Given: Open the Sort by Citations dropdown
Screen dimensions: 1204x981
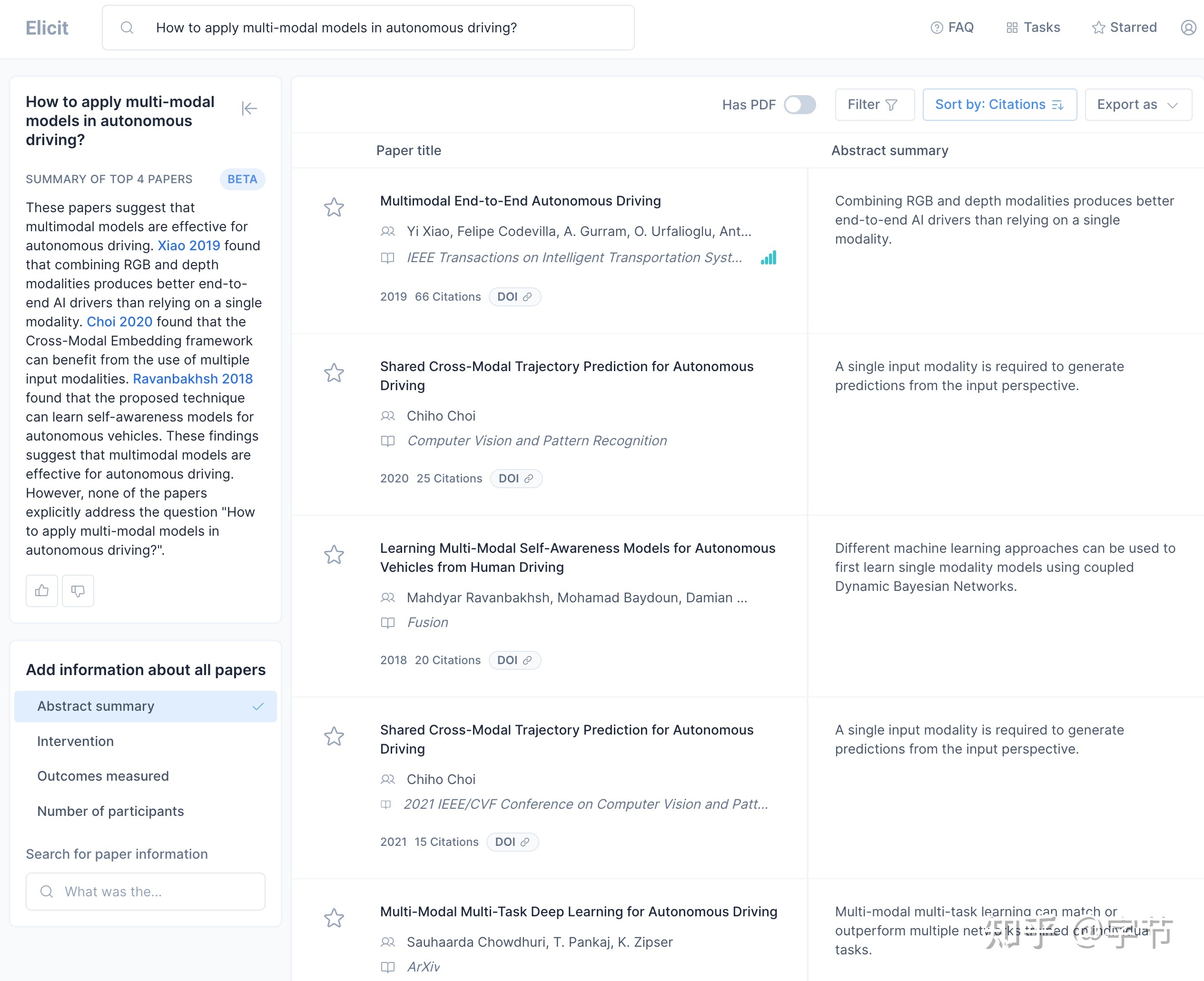Looking at the screenshot, I should coord(999,105).
